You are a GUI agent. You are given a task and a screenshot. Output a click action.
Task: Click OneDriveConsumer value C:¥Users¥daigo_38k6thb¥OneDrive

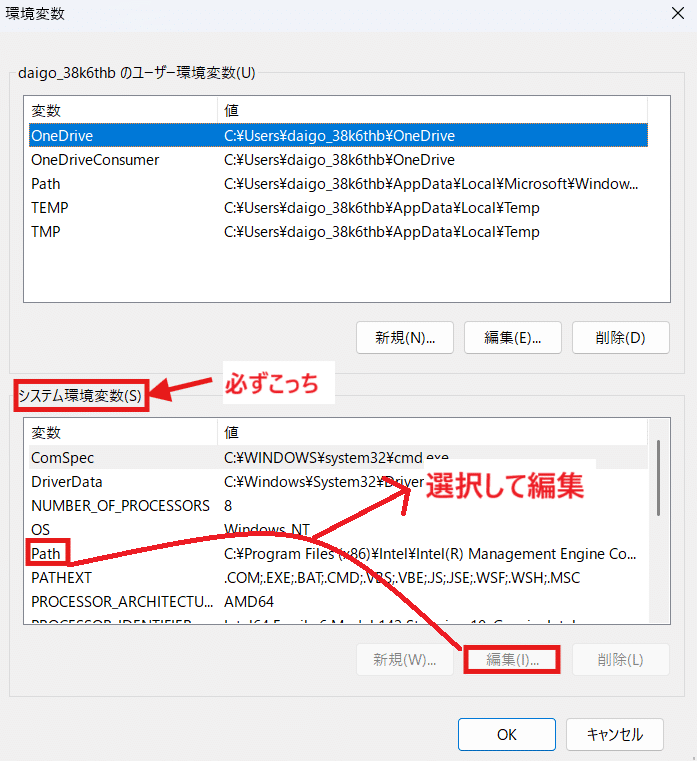[x=339, y=160]
